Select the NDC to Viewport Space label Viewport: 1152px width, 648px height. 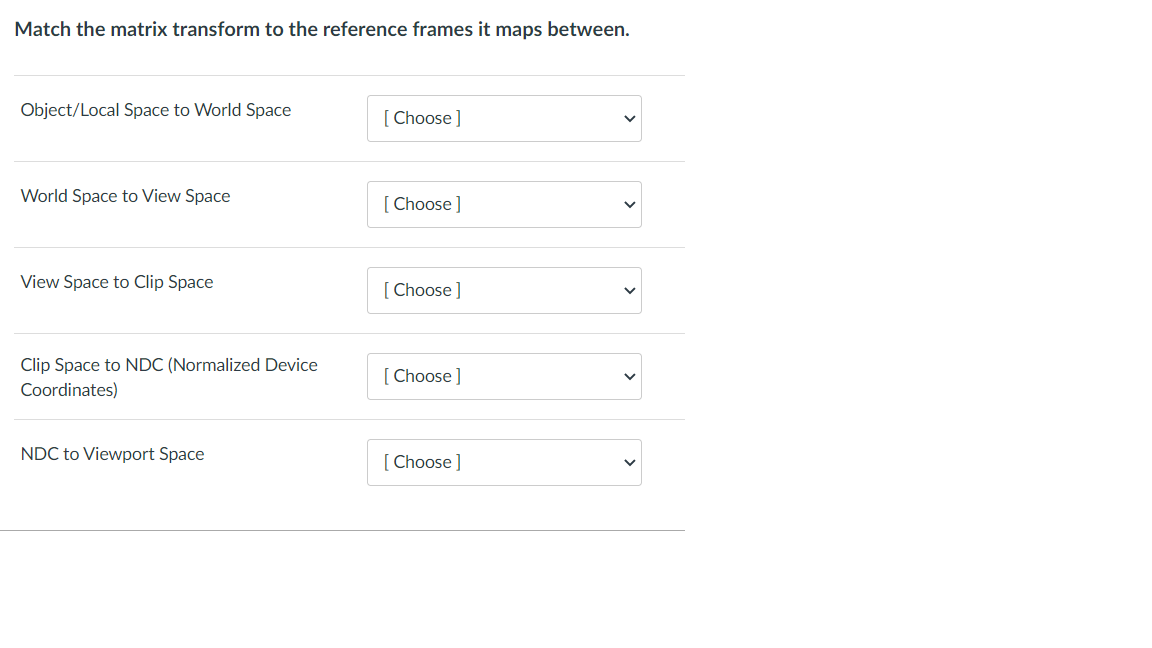tap(112, 454)
